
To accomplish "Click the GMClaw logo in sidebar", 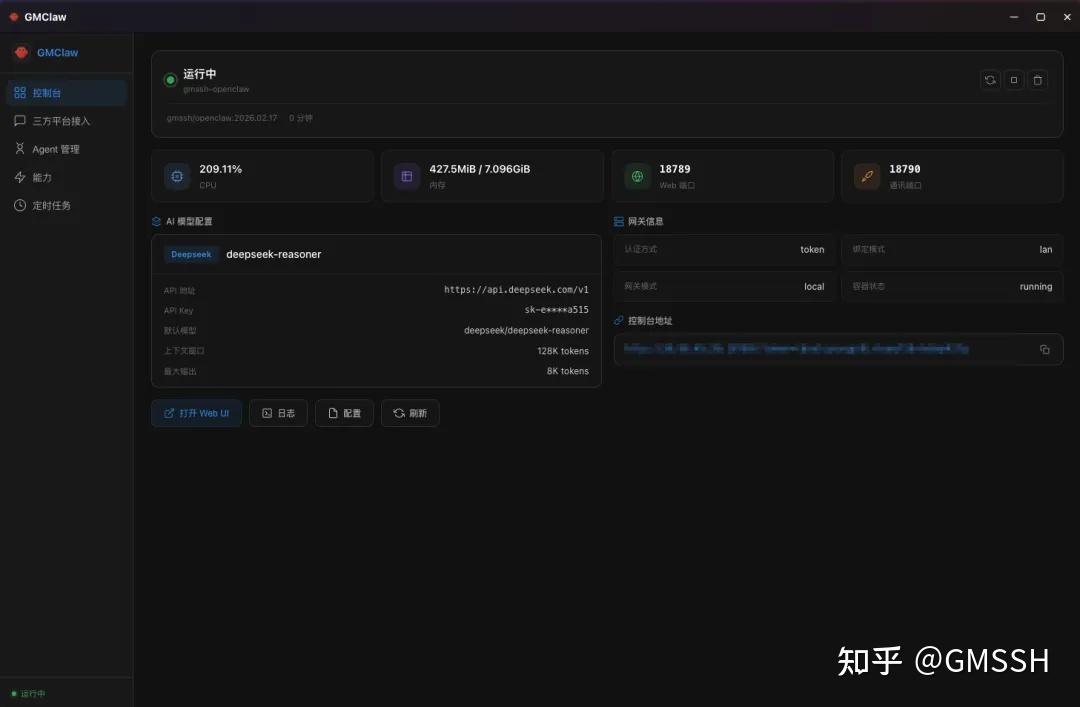I will 21,52.
